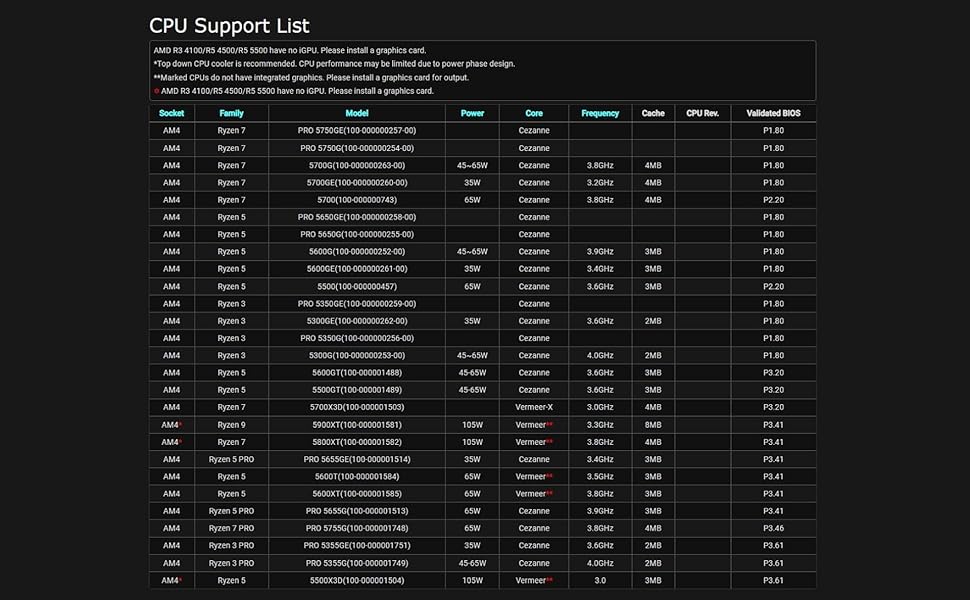
Task: Click the Frequency column header
Action: [x=600, y=113]
